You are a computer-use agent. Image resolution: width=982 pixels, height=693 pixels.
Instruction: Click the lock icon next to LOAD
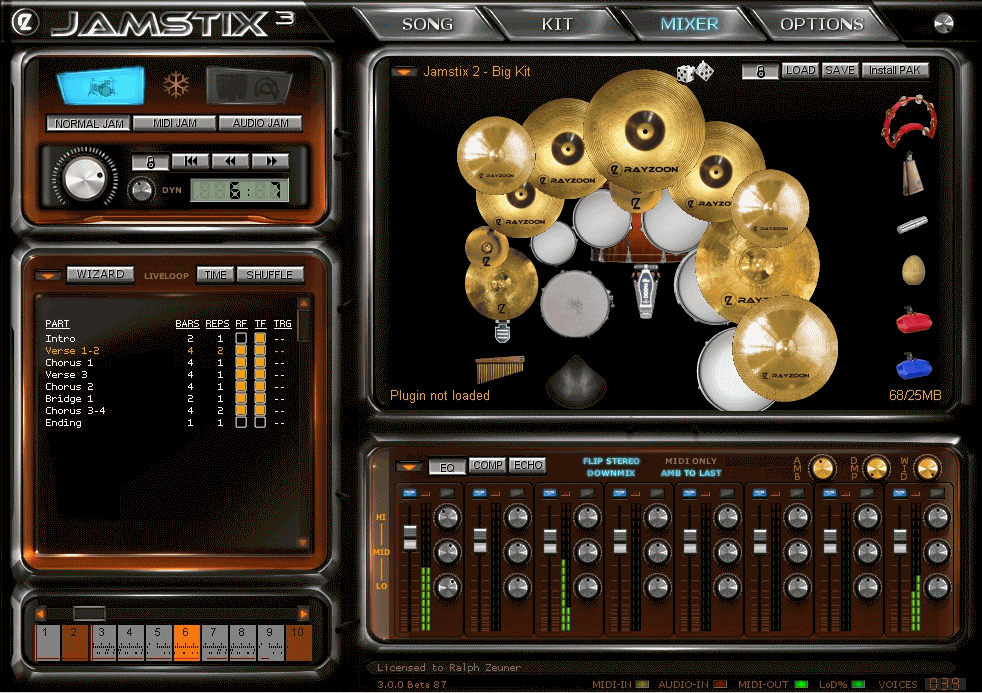[760, 71]
